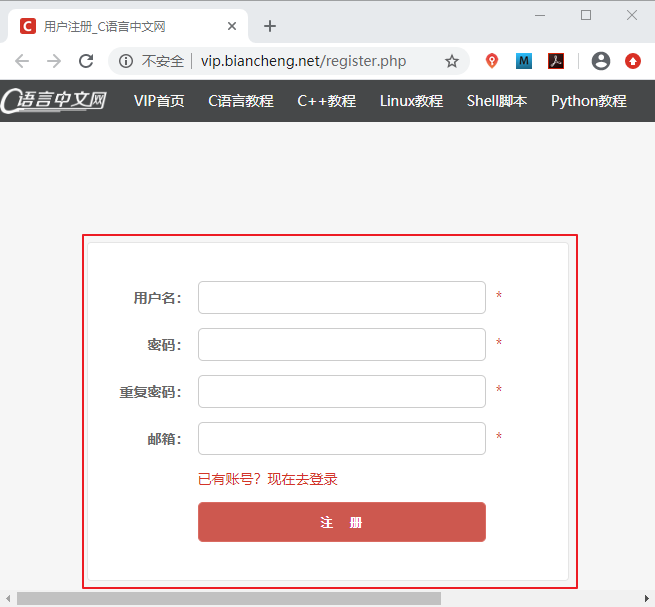Open the VIP首页 menu item

coord(159,101)
